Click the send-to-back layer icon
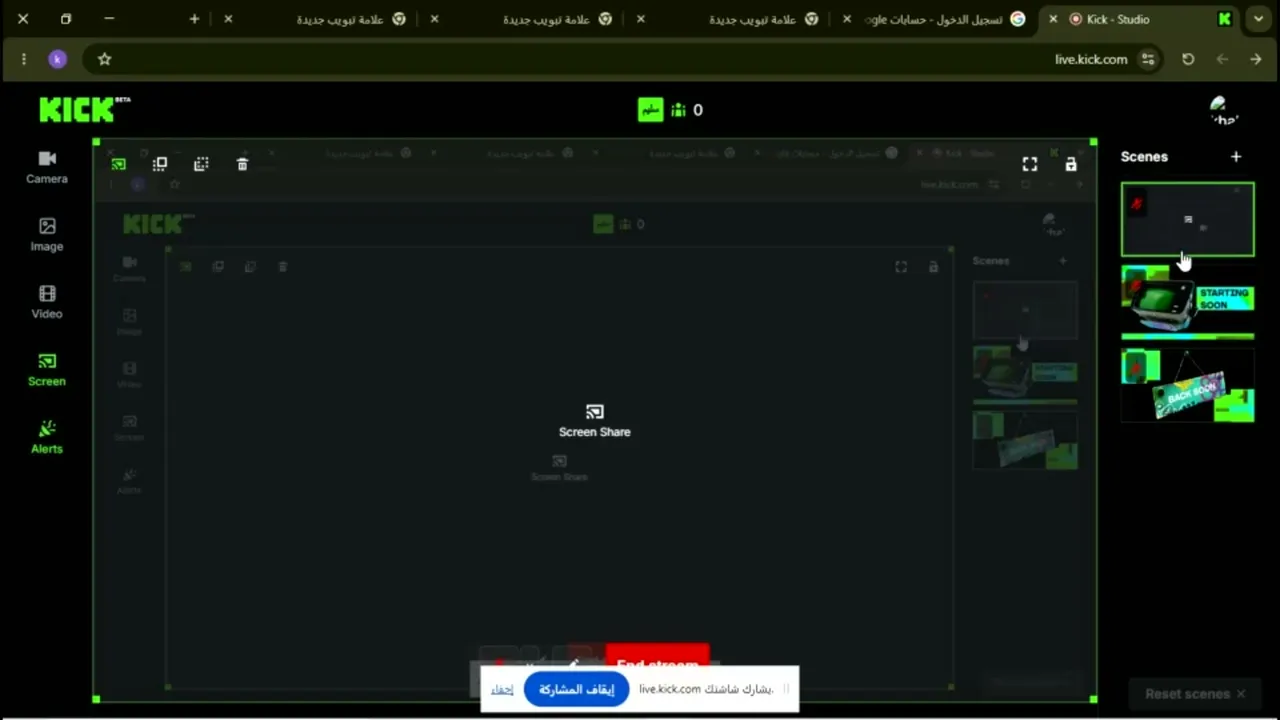Viewport: 1280px width, 720px height. coord(201,164)
